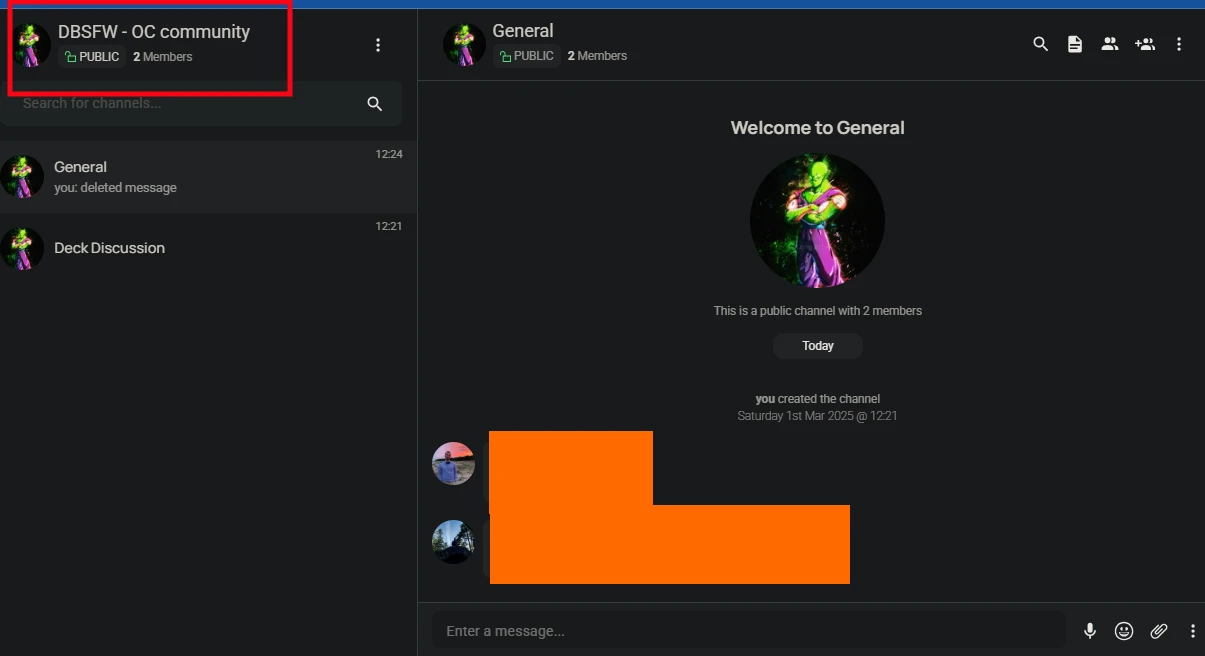This screenshot has width=1205, height=656.
Task: Click the General title in chat header
Action: pyautogui.click(x=523, y=31)
